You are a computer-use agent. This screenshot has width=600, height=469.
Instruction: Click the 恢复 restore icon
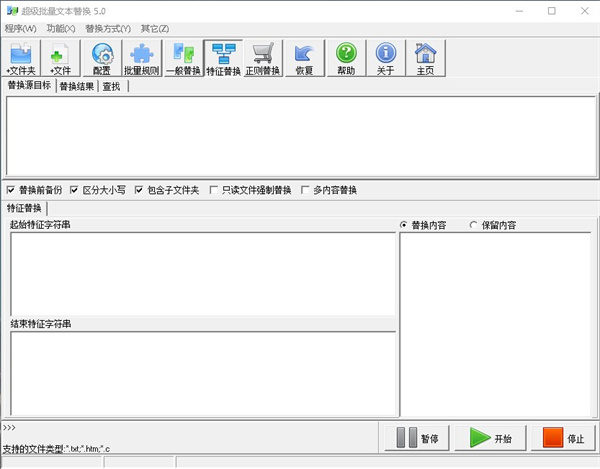point(305,58)
